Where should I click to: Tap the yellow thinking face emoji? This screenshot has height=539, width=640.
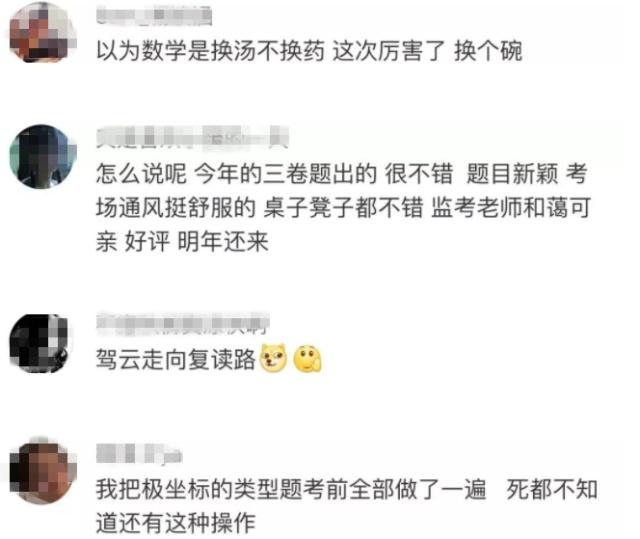click(307, 359)
